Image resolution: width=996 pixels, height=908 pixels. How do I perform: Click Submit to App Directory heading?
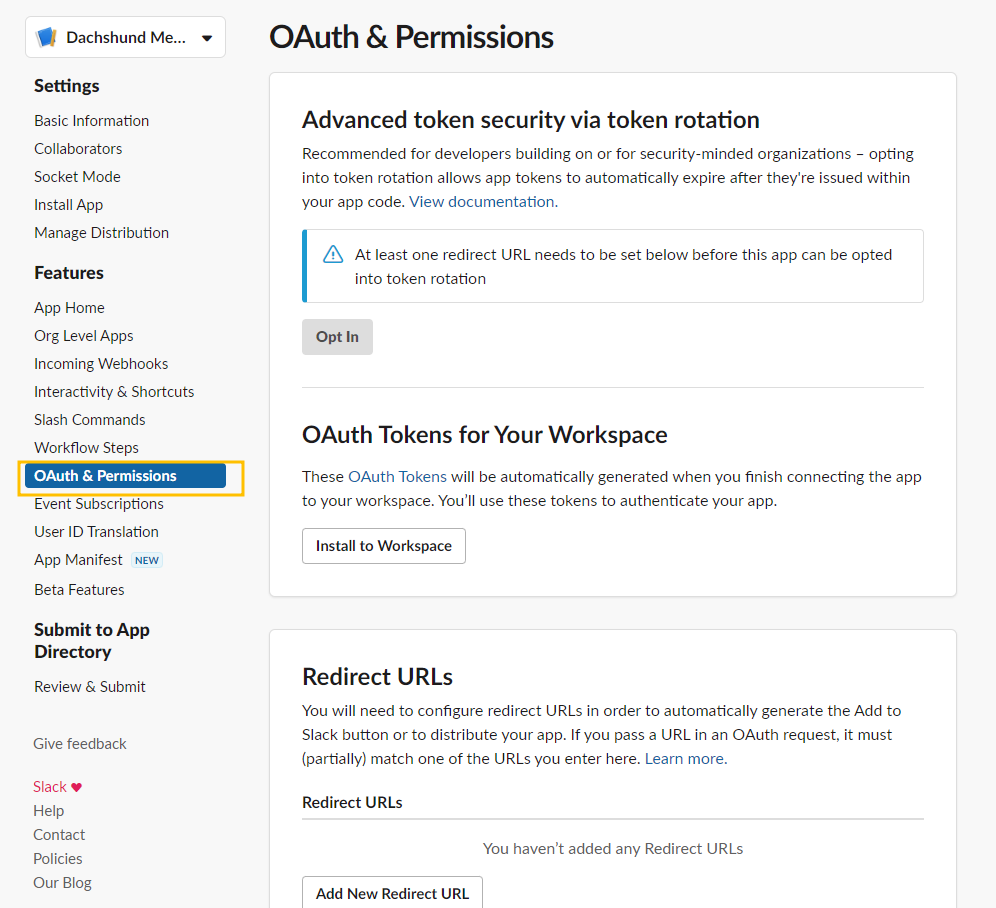point(92,640)
